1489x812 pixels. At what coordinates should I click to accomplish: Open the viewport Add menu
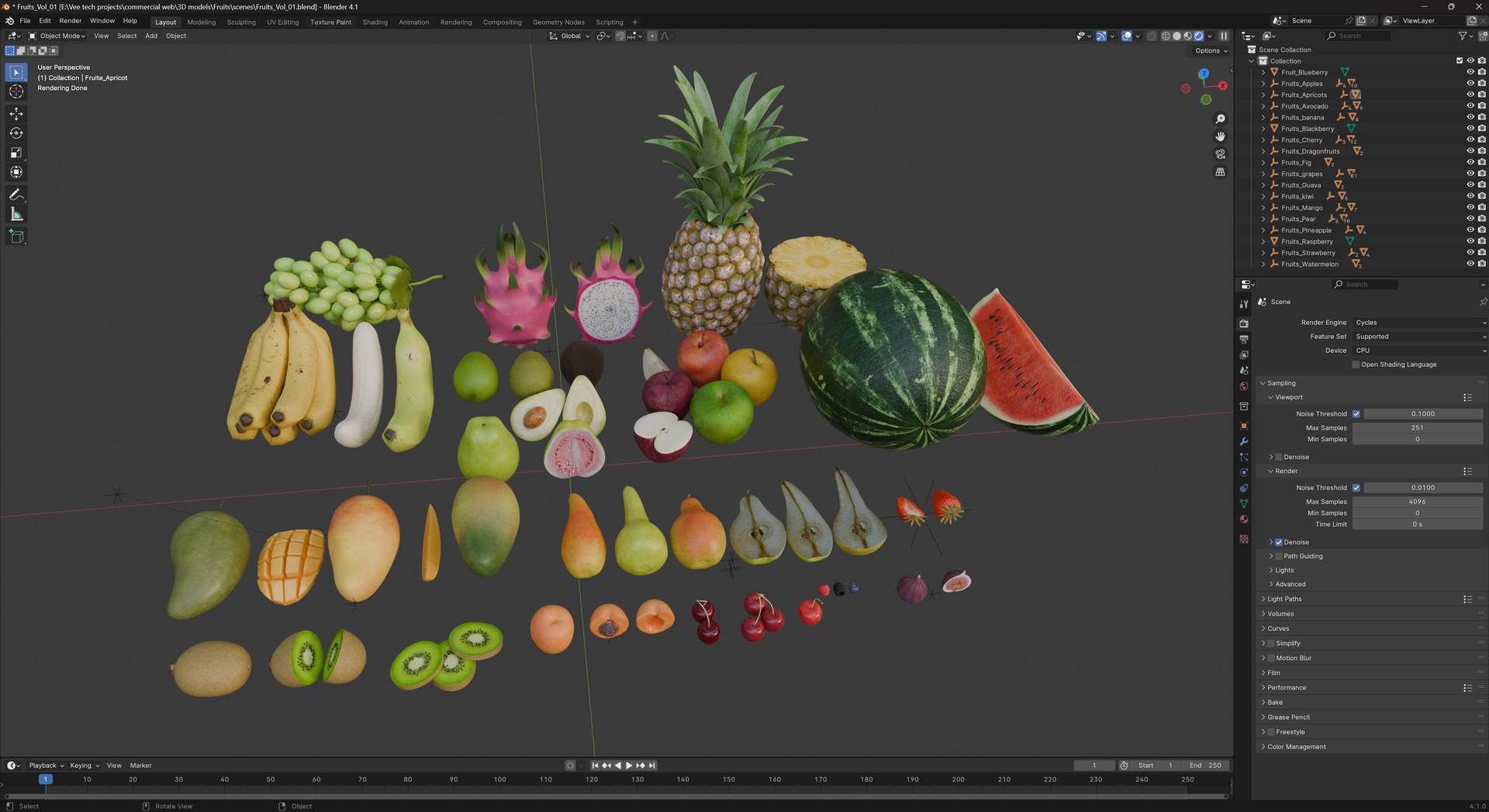point(151,36)
